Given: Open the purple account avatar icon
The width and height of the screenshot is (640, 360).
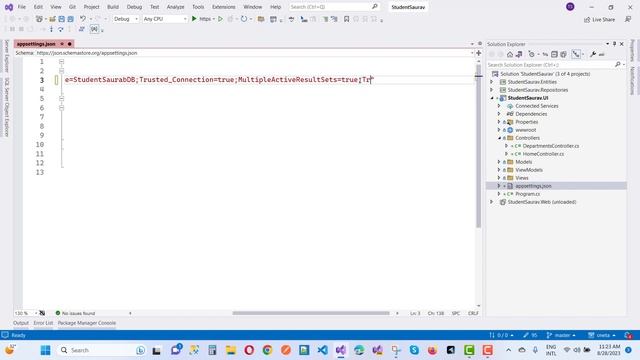Looking at the screenshot, I should coord(570,7).
